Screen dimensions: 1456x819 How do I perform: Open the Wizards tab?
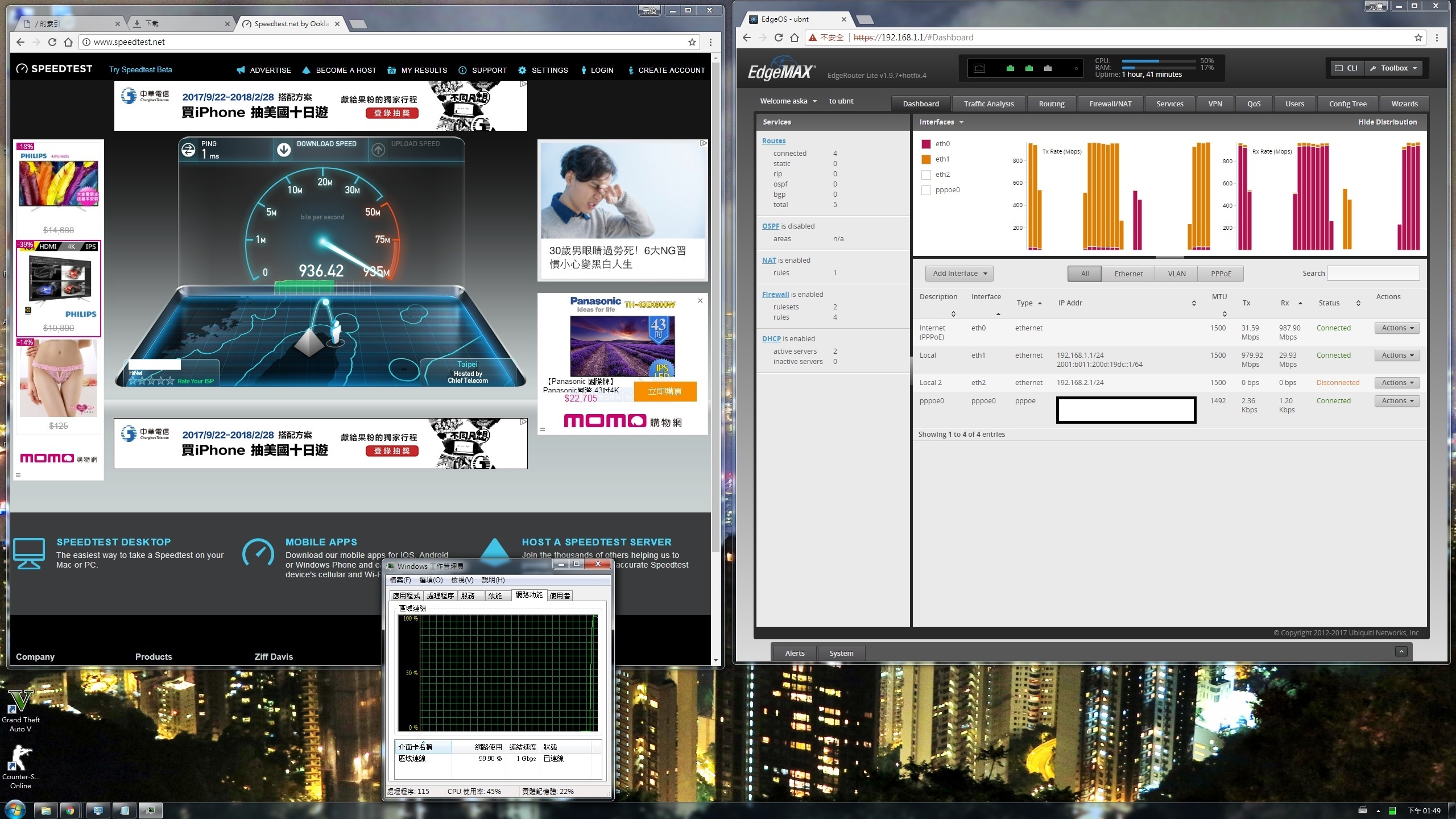pos(1404,104)
